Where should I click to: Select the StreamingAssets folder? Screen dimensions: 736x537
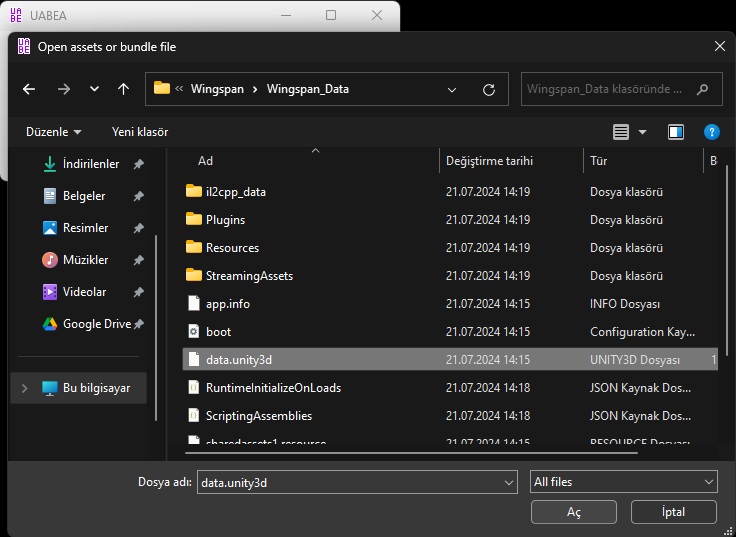pyautogui.click(x=450, y=276)
